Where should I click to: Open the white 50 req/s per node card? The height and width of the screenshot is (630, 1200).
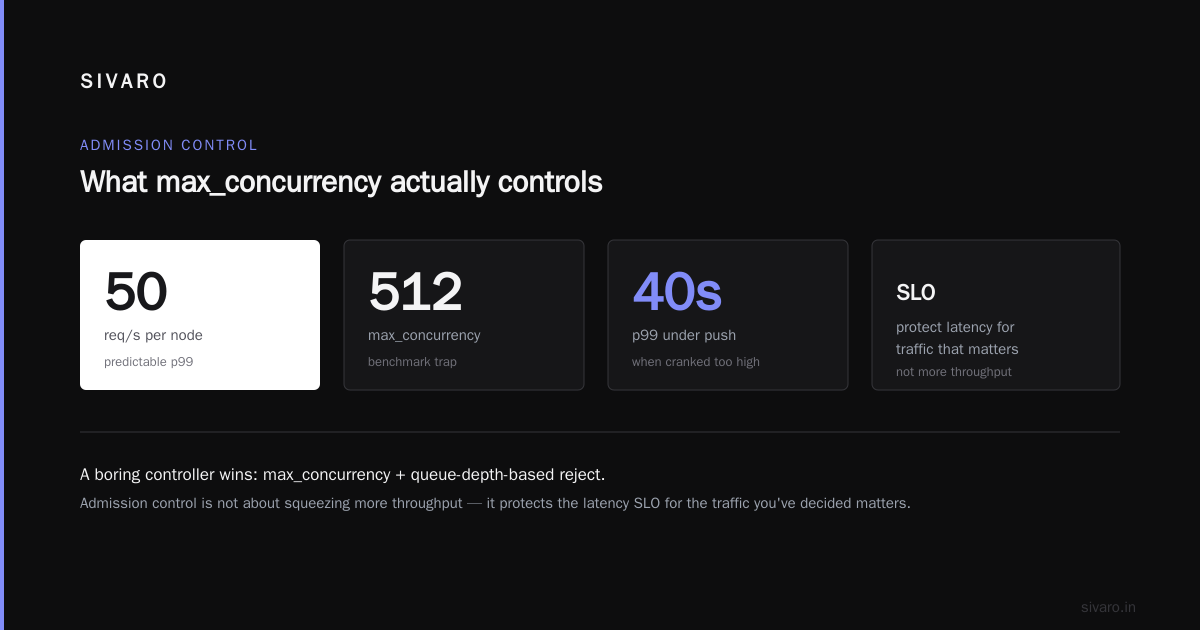pyautogui.click(x=200, y=315)
